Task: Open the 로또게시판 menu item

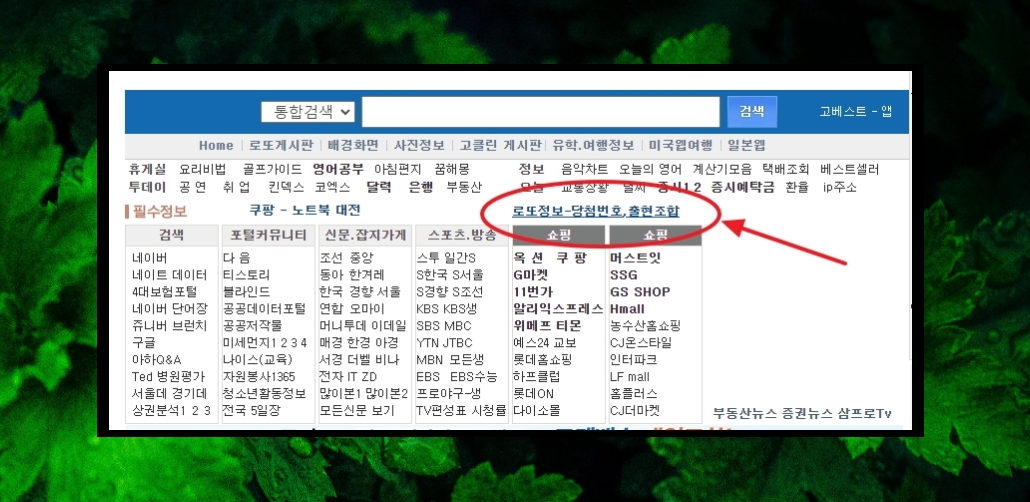Action: pyautogui.click(x=280, y=146)
